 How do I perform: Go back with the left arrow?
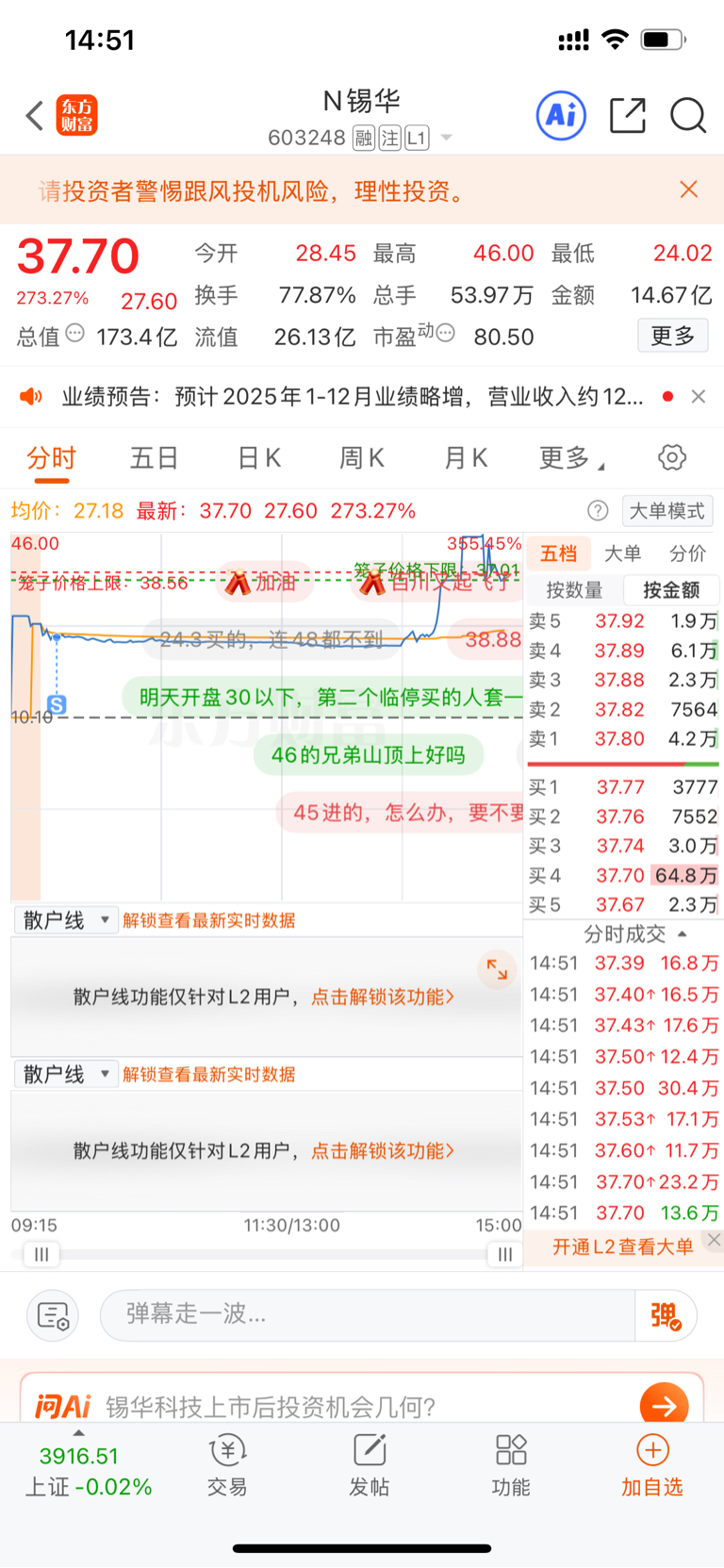(35, 116)
